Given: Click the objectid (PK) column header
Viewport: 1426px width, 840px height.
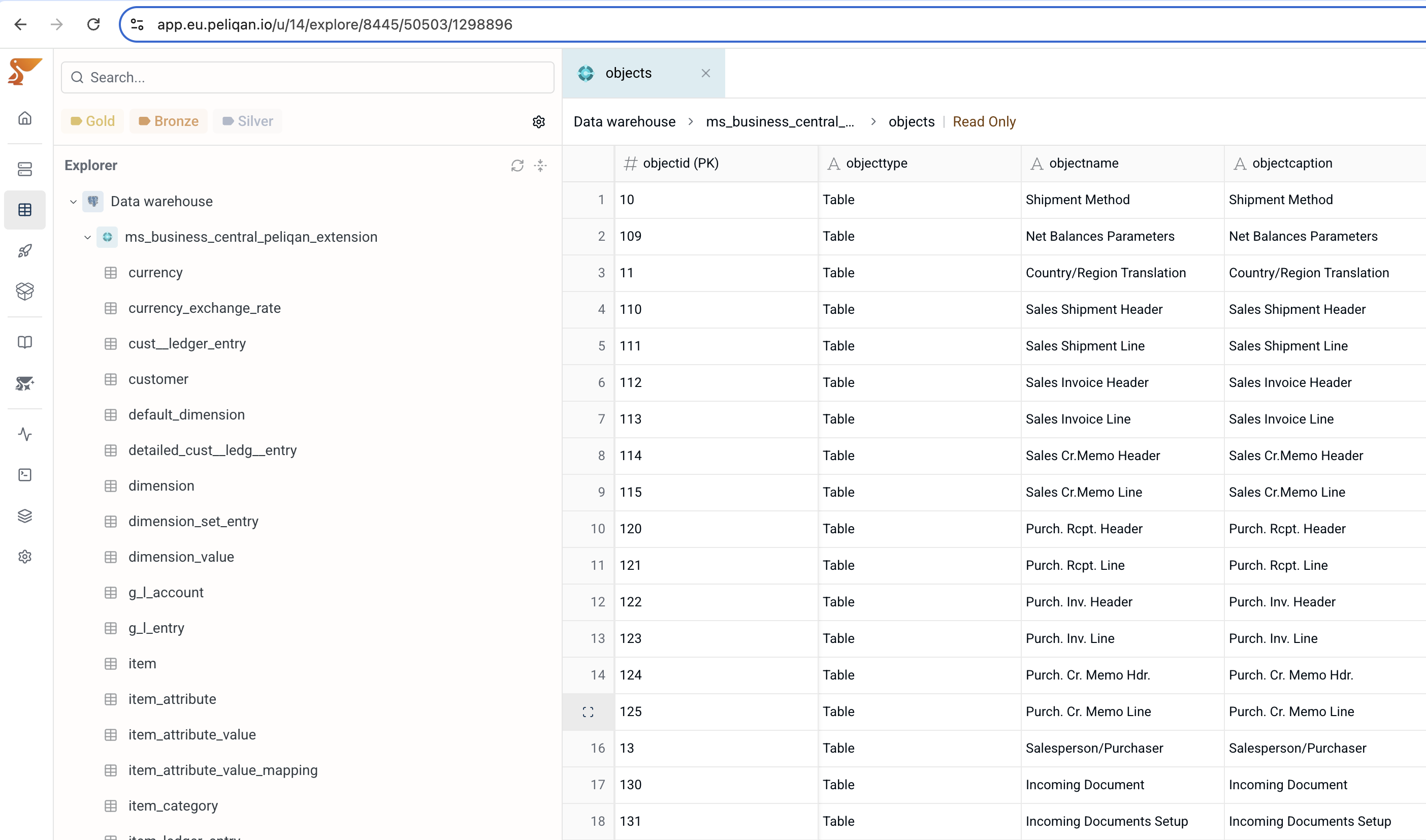Looking at the screenshot, I should click(716, 164).
